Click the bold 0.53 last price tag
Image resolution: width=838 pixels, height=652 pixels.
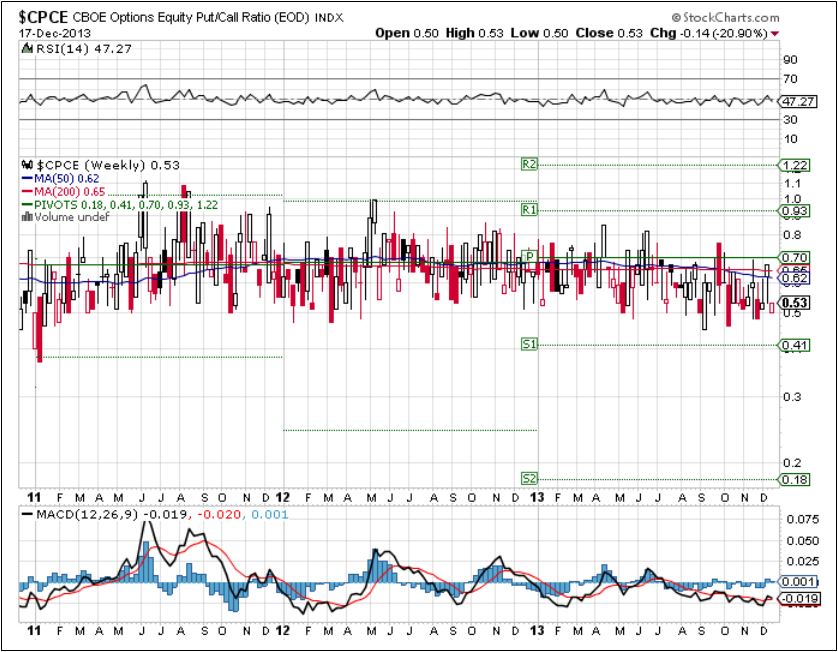[x=795, y=303]
